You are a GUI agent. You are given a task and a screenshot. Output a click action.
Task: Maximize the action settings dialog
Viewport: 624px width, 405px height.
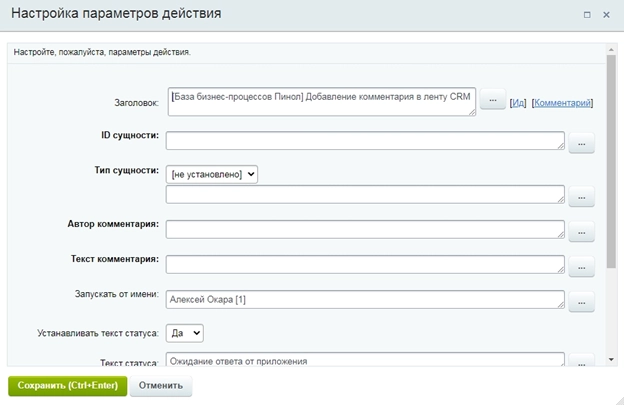[587, 15]
